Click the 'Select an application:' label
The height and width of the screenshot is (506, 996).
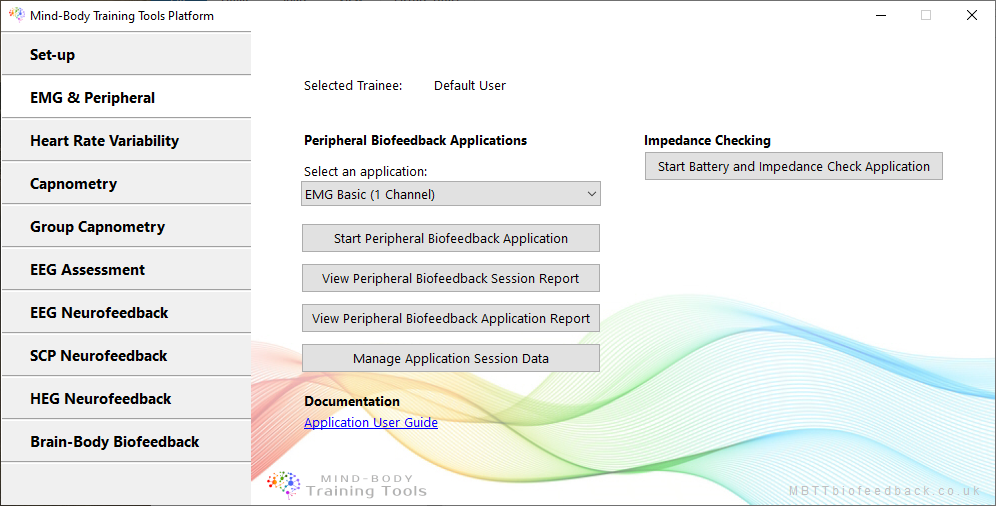pos(366,171)
